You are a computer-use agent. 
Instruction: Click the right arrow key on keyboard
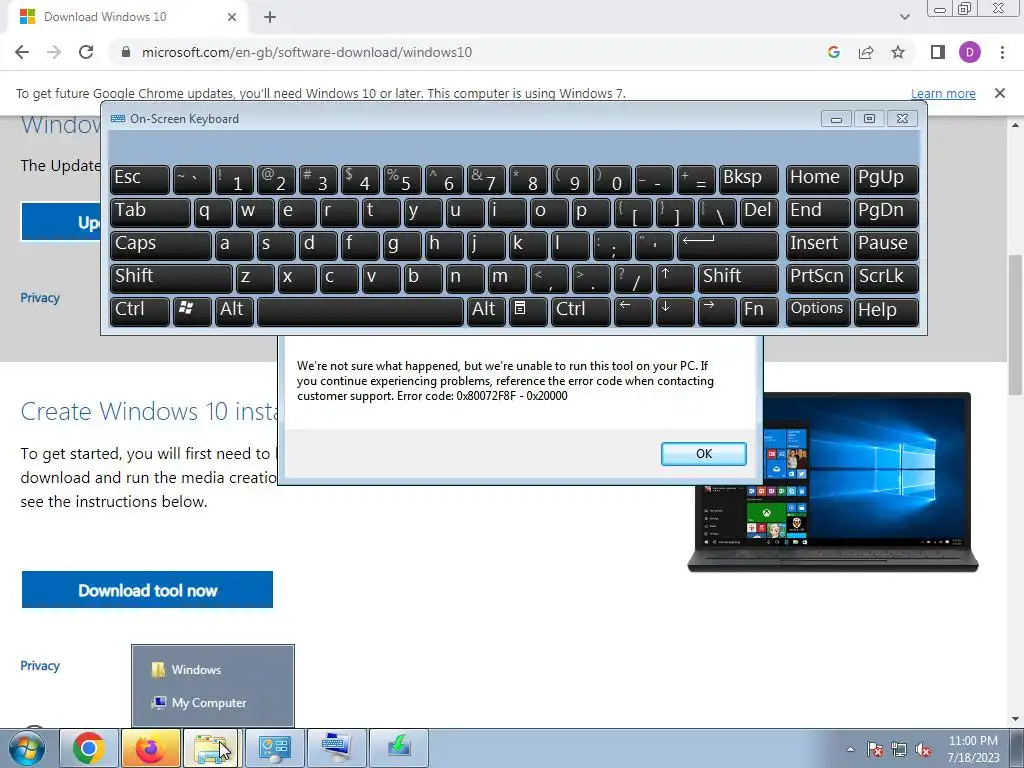(x=716, y=311)
